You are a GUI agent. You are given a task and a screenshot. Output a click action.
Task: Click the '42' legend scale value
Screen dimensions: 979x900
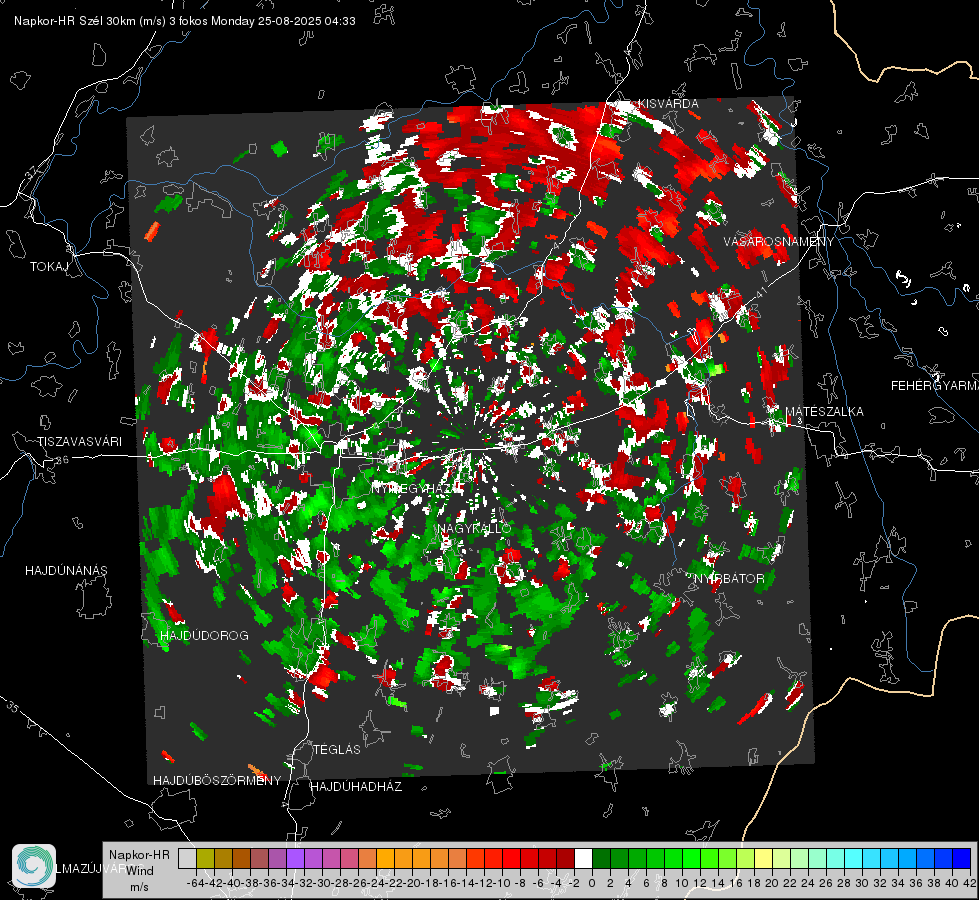coord(970,883)
